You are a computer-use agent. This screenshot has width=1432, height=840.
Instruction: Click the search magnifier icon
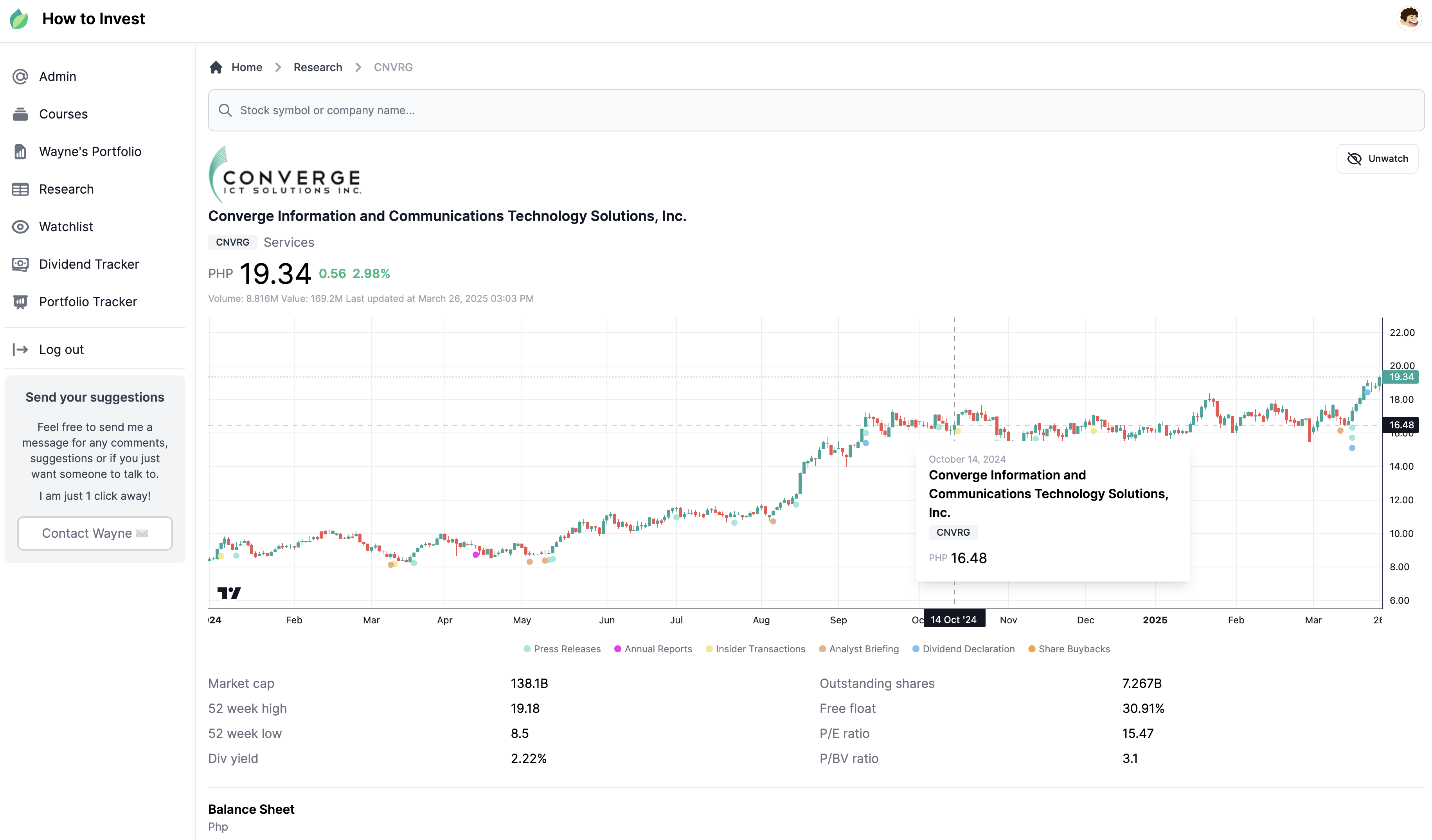point(226,110)
